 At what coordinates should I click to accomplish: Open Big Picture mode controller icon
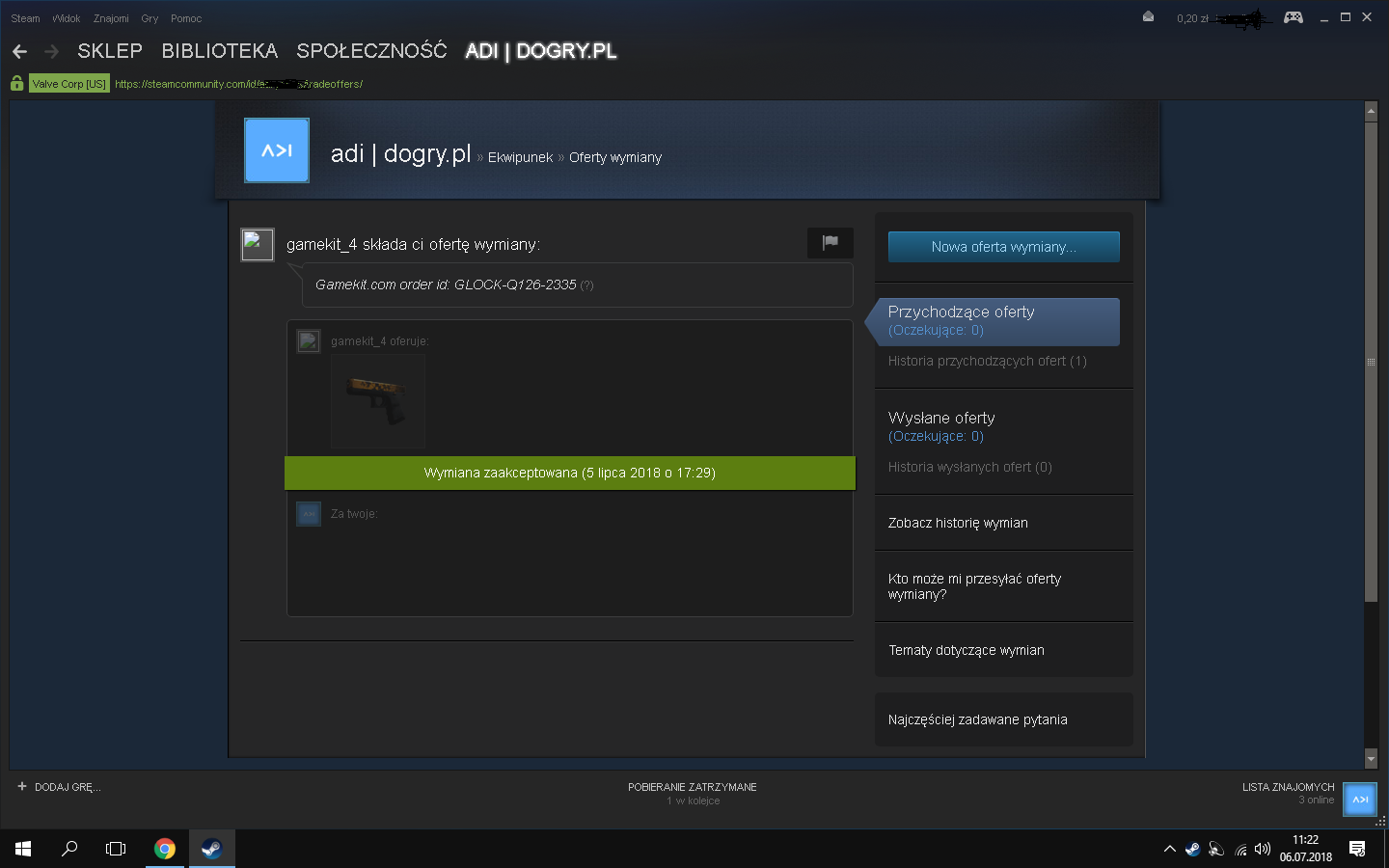(x=1294, y=17)
